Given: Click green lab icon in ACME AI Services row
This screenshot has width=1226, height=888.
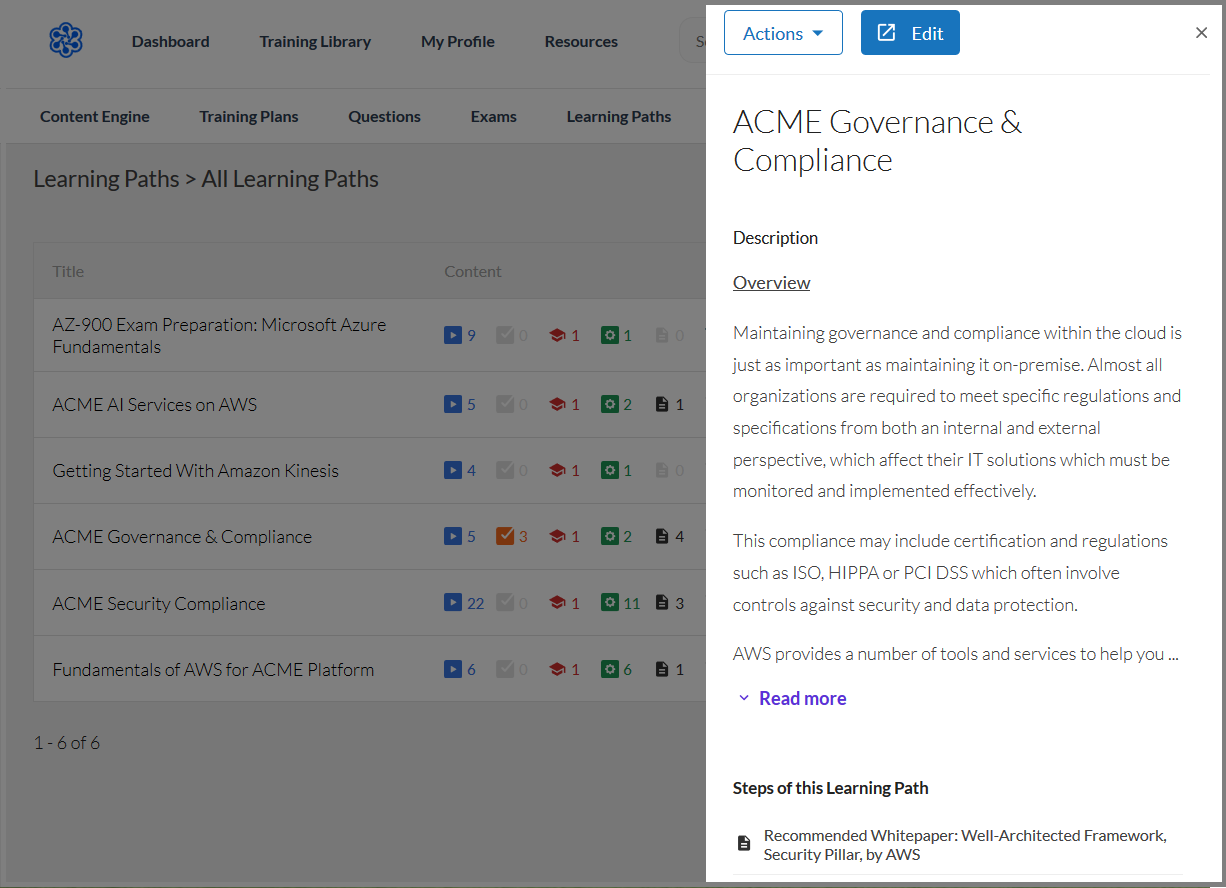Looking at the screenshot, I should pos(610,405).
